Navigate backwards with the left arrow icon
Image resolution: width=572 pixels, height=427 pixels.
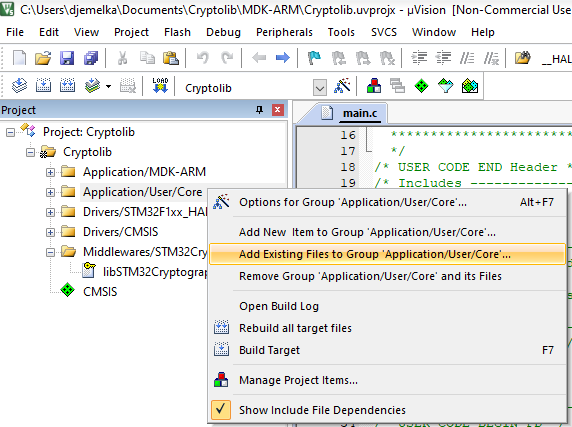pyautogui.click(x=259, y=58)
